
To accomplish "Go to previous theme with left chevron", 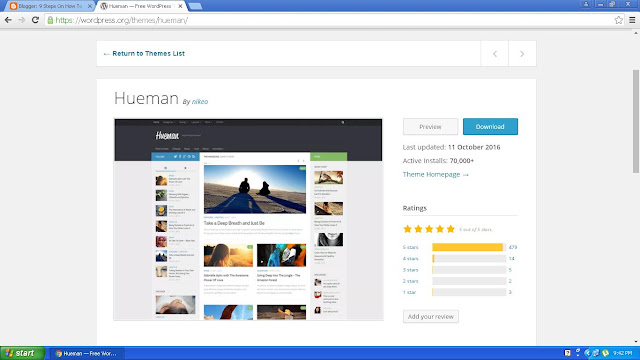I will [495, 53].
